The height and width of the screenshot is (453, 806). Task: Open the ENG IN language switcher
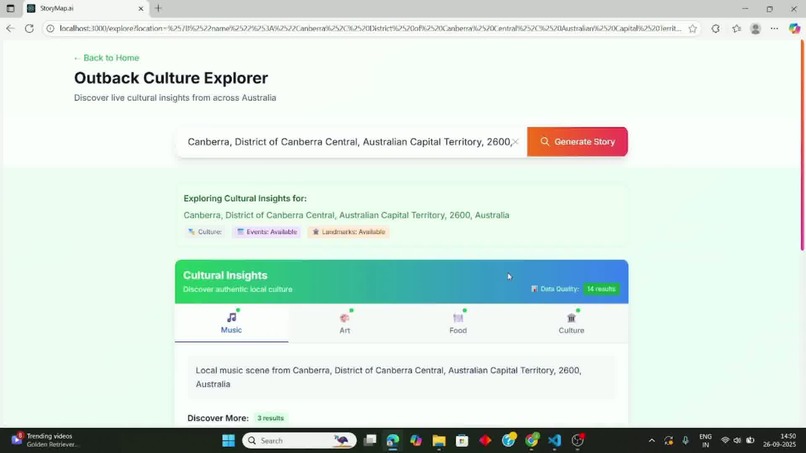pos(705,441)
